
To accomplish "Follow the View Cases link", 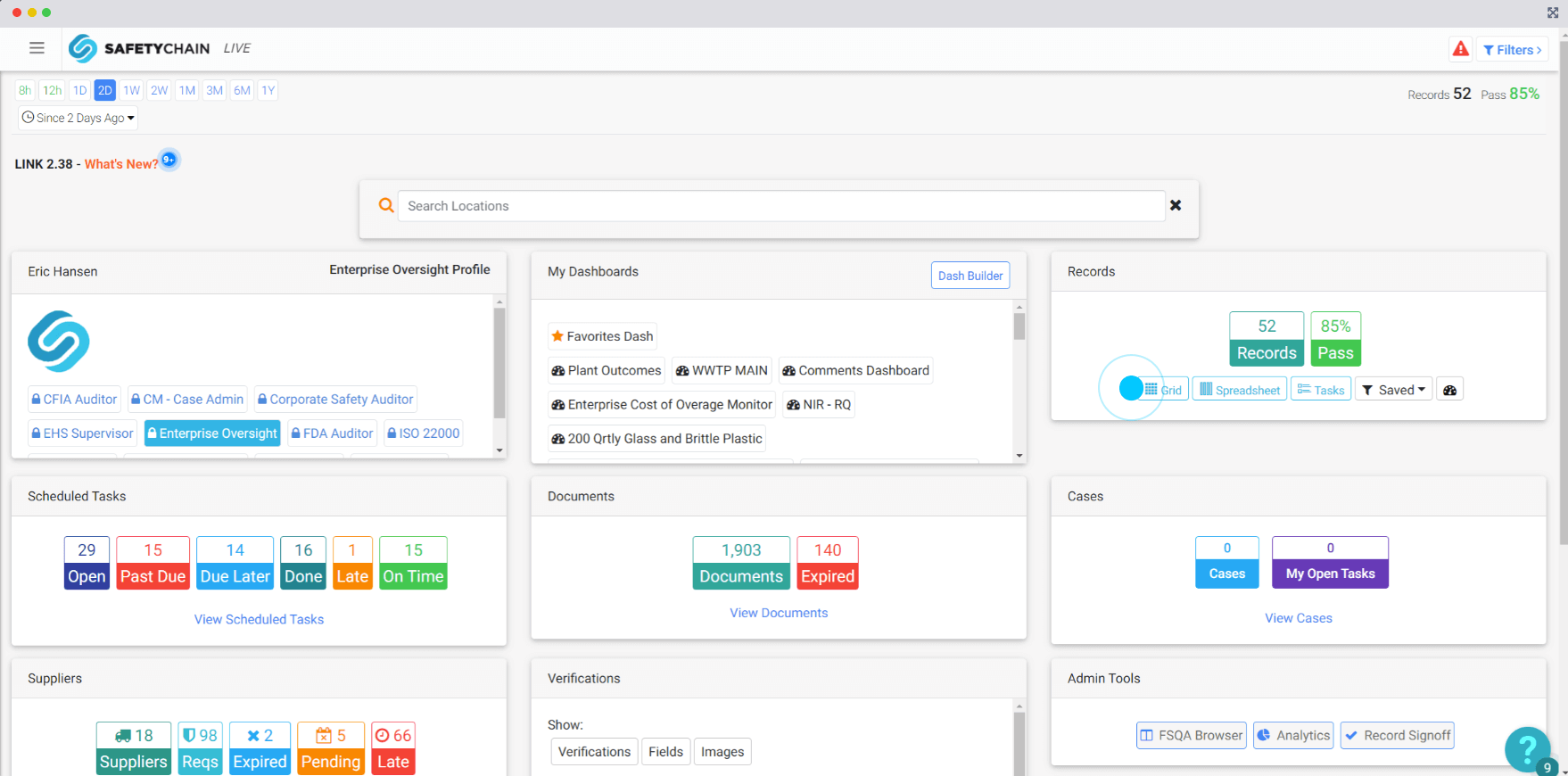I will pos(1299,618).
